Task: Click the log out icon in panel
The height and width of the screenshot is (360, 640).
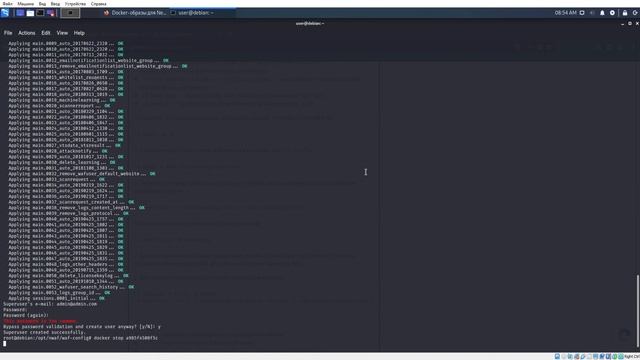Action: pyautogui.click(x=635, y=13)
